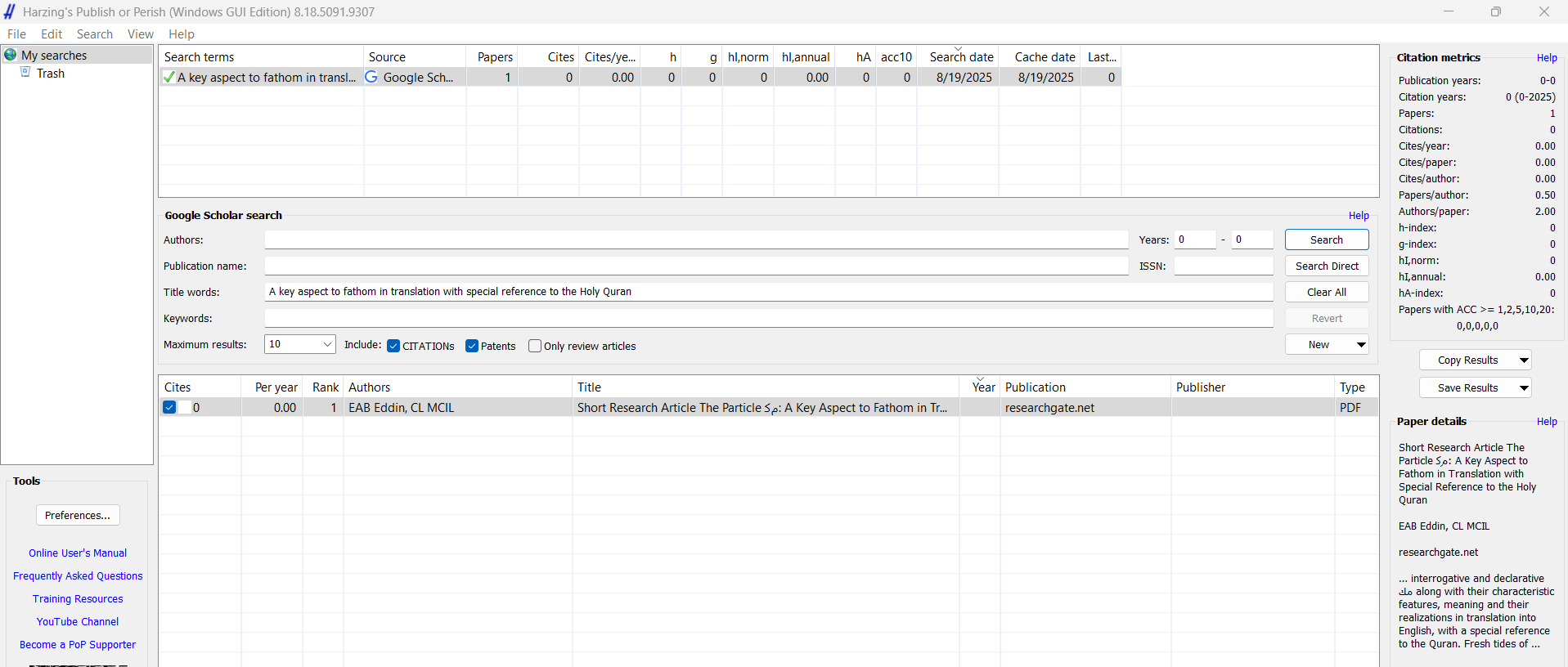The width and height of the screenshot is (1568, 667).
Task: Click the Search button
Action: pyautogui.click(x=1327, y=239)
